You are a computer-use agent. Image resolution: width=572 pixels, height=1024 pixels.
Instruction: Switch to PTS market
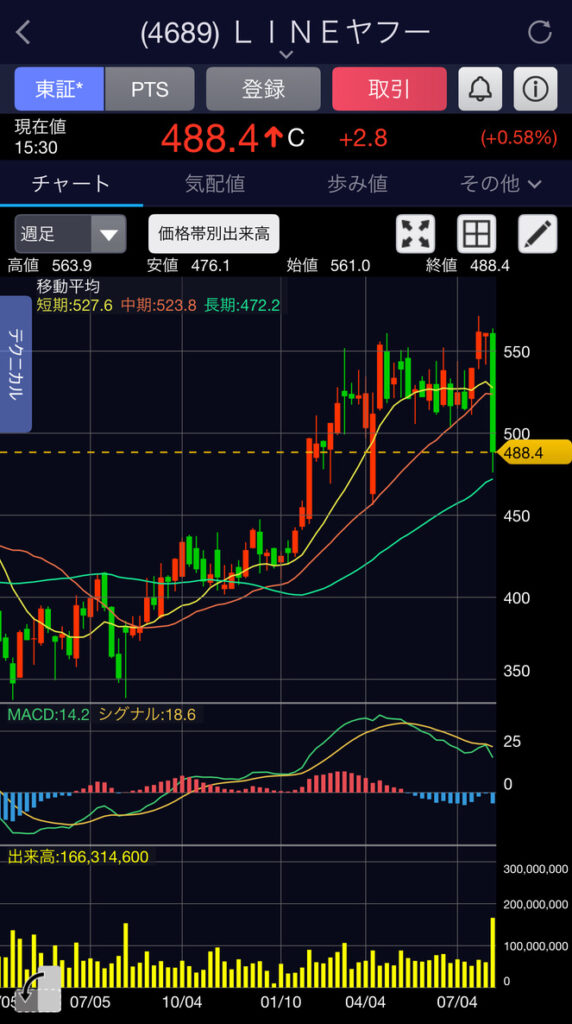(x=150, y=89)
